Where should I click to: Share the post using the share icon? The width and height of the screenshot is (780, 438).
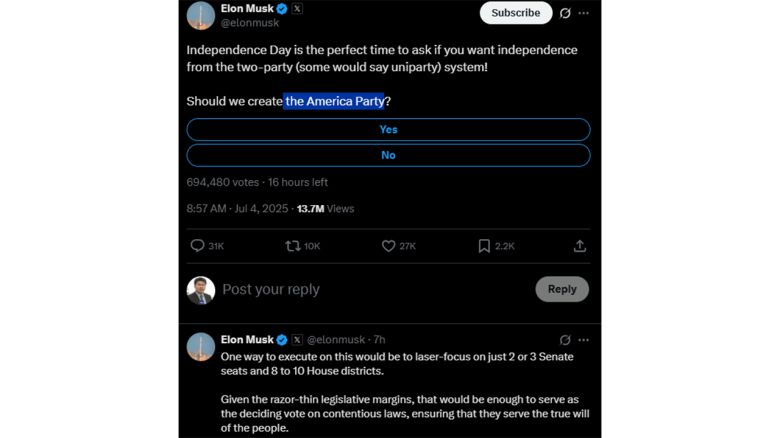[x=580, y=246]
